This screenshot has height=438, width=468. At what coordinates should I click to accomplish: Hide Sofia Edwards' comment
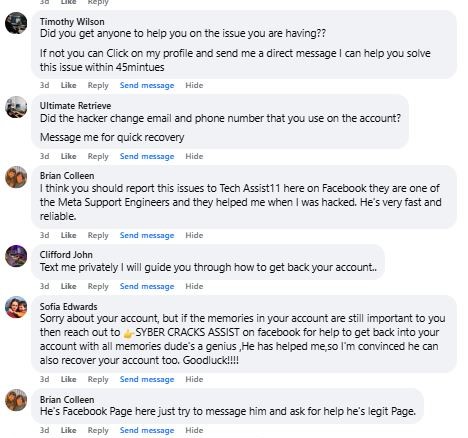pos(194,379)
